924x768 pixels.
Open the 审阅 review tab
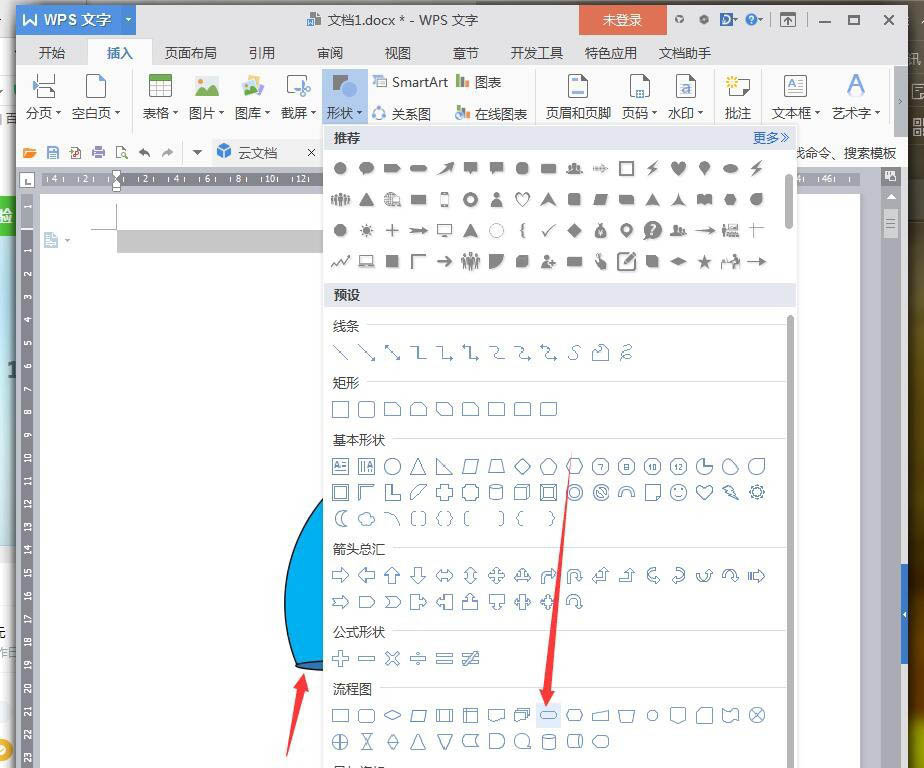(x=330, y=53)
